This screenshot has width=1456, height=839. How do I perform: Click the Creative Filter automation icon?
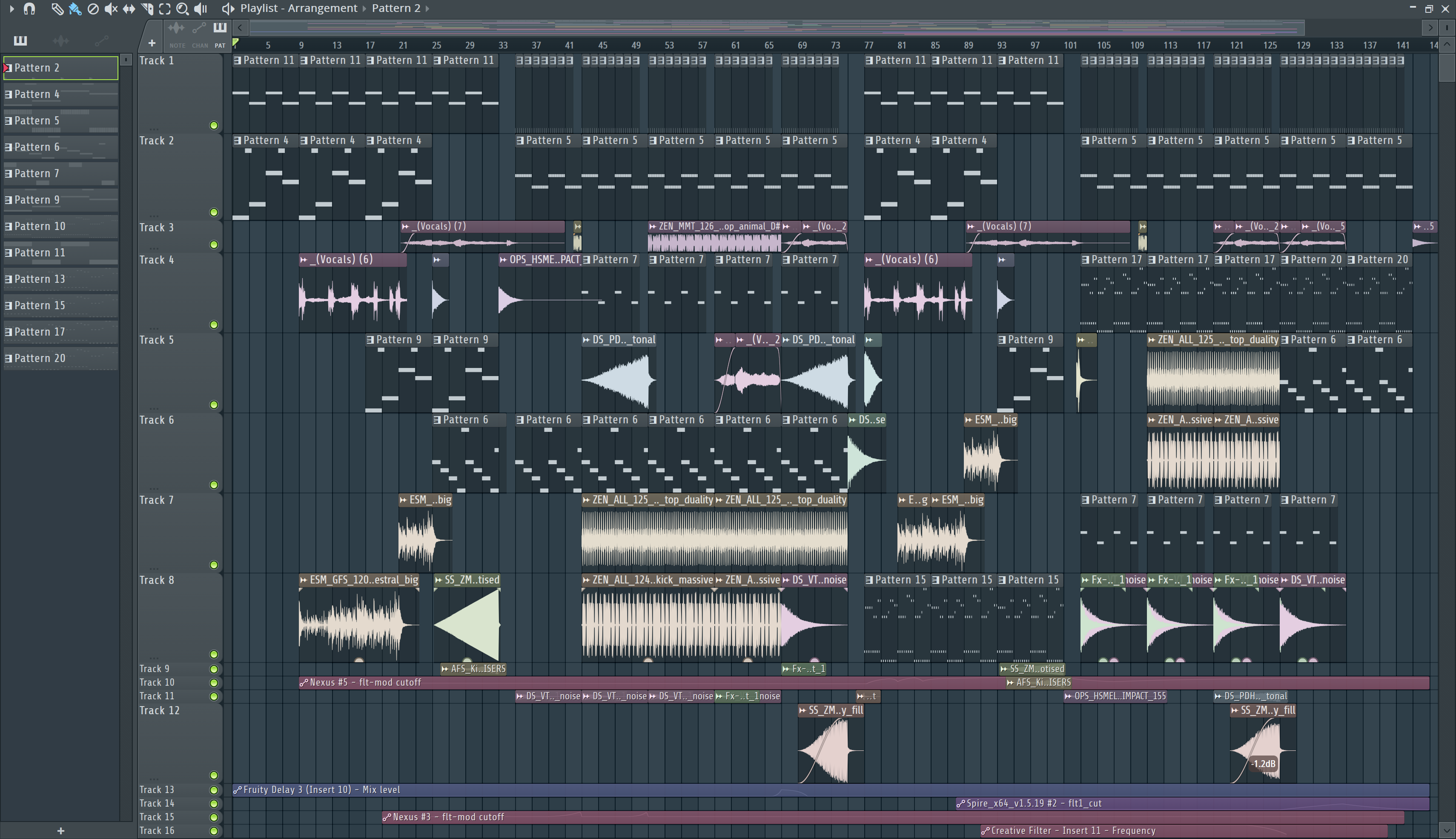click(985, 831)
